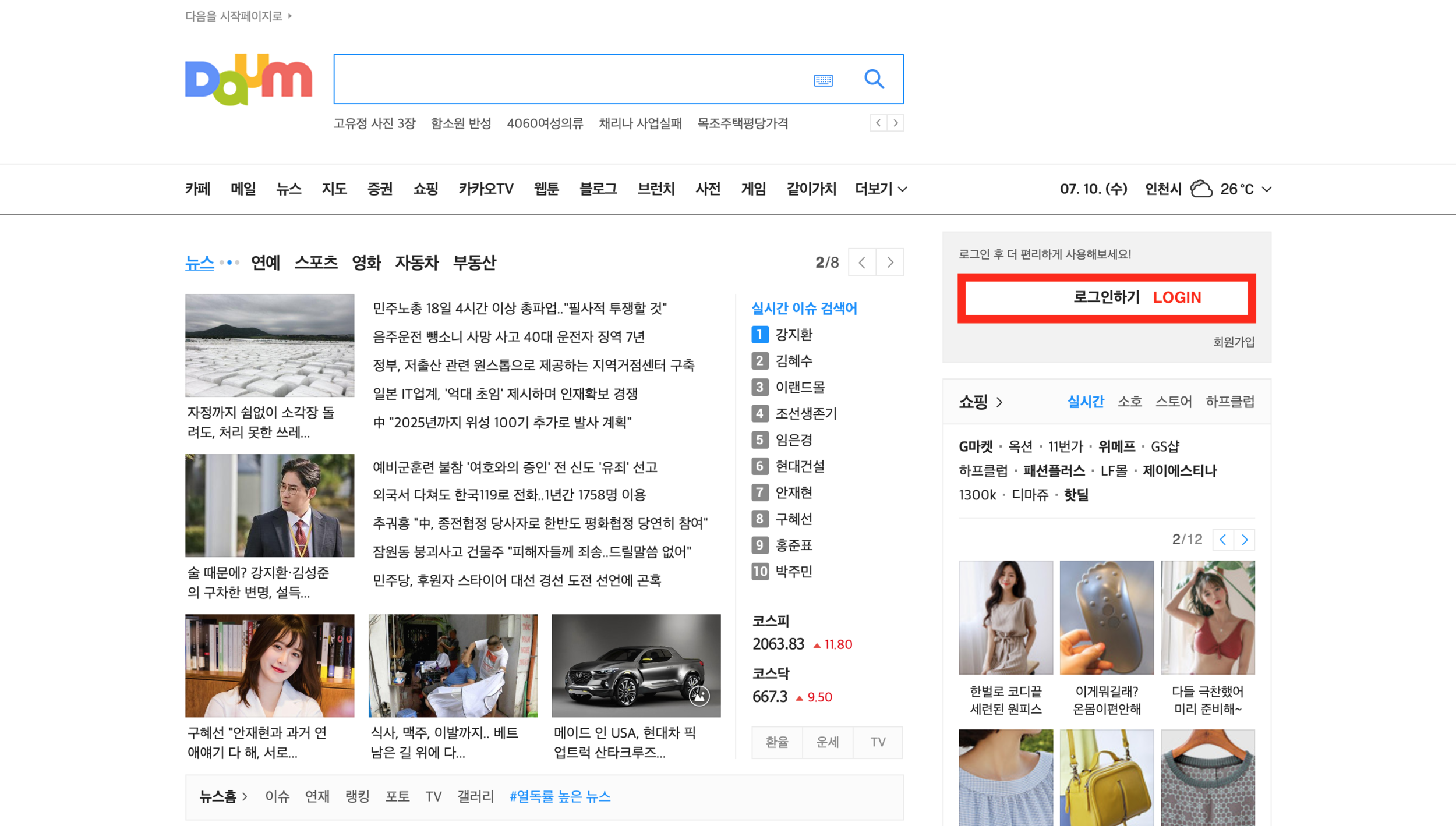Select the 실시간 shopping tab
Image resolution: width=1456 pixels, height=826 pixels.
click(x=1085, y=402)
